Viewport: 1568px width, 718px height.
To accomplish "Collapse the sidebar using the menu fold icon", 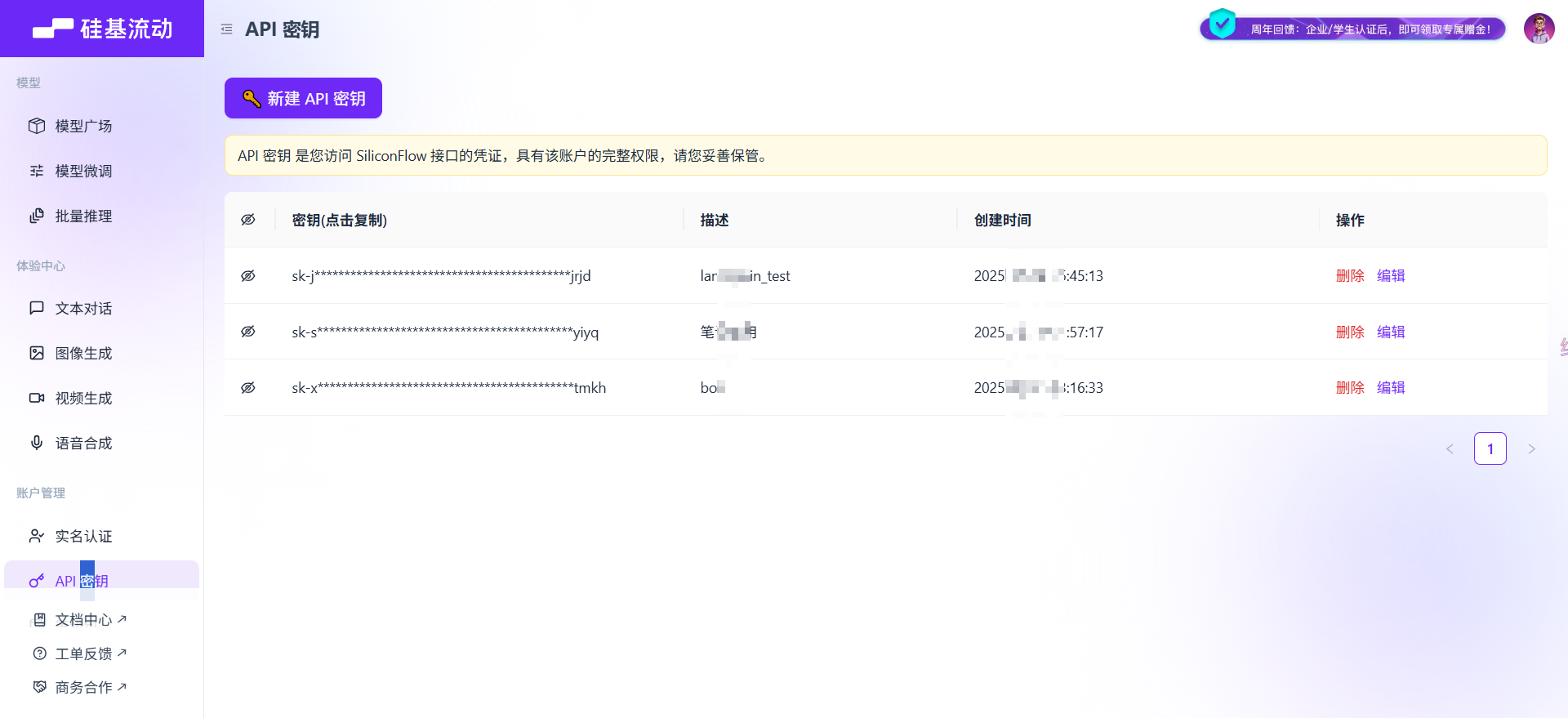I will 226,29.
